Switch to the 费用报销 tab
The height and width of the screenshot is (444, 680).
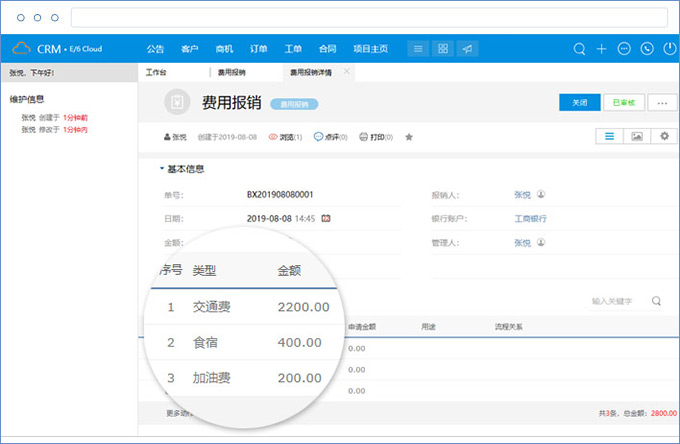coord(230,72)
